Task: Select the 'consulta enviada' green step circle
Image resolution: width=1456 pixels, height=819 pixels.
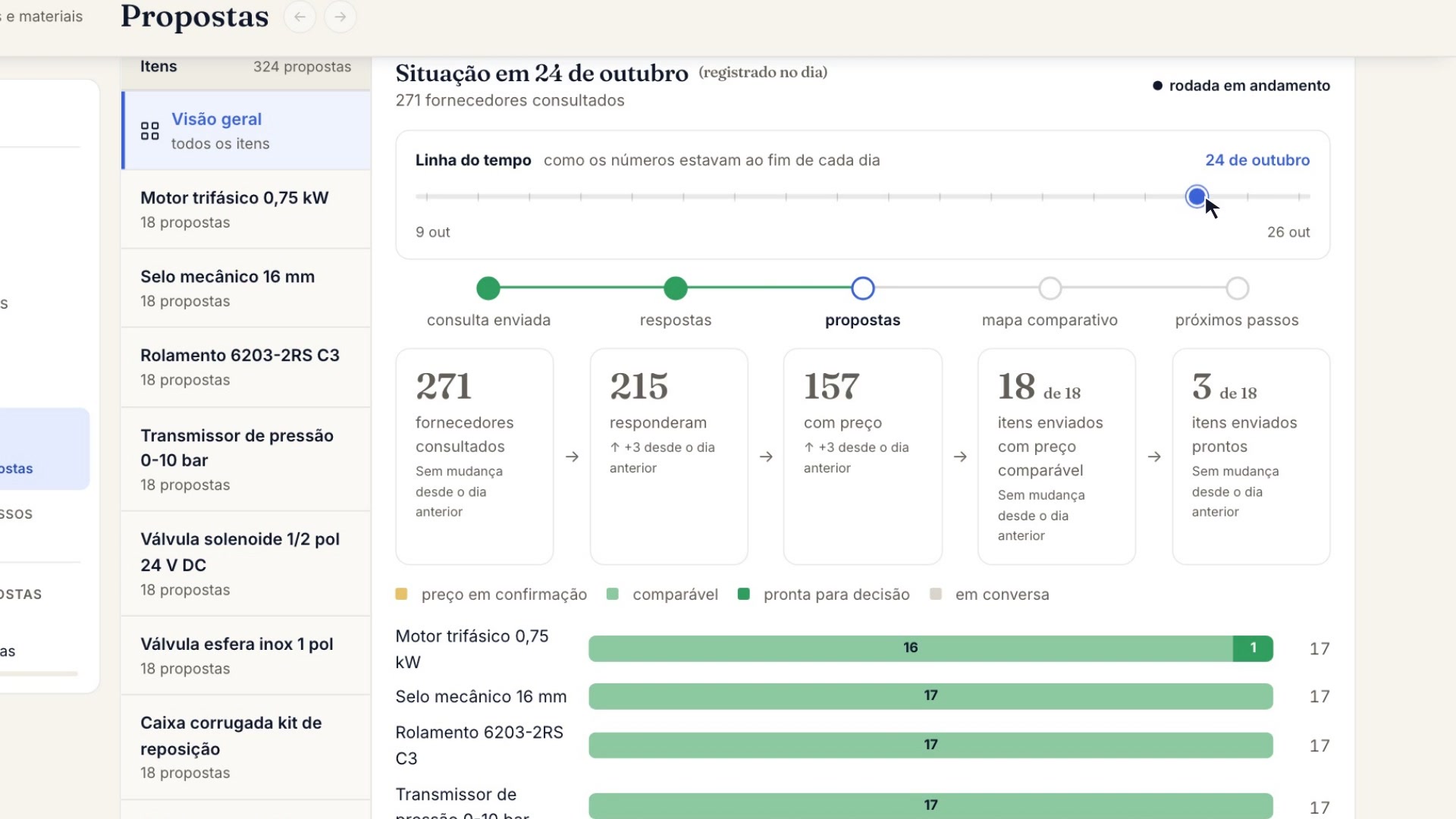Action: point(488,288)
